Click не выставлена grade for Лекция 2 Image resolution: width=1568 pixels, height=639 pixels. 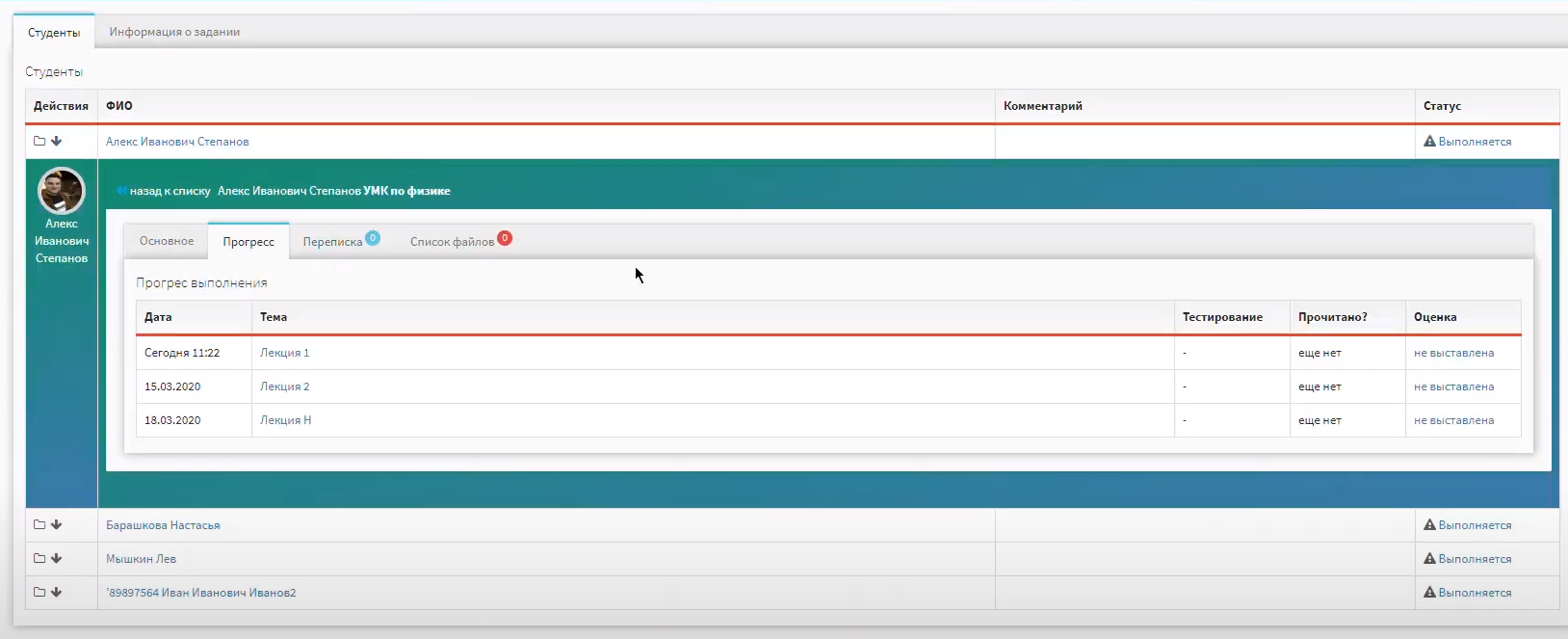1453,386
